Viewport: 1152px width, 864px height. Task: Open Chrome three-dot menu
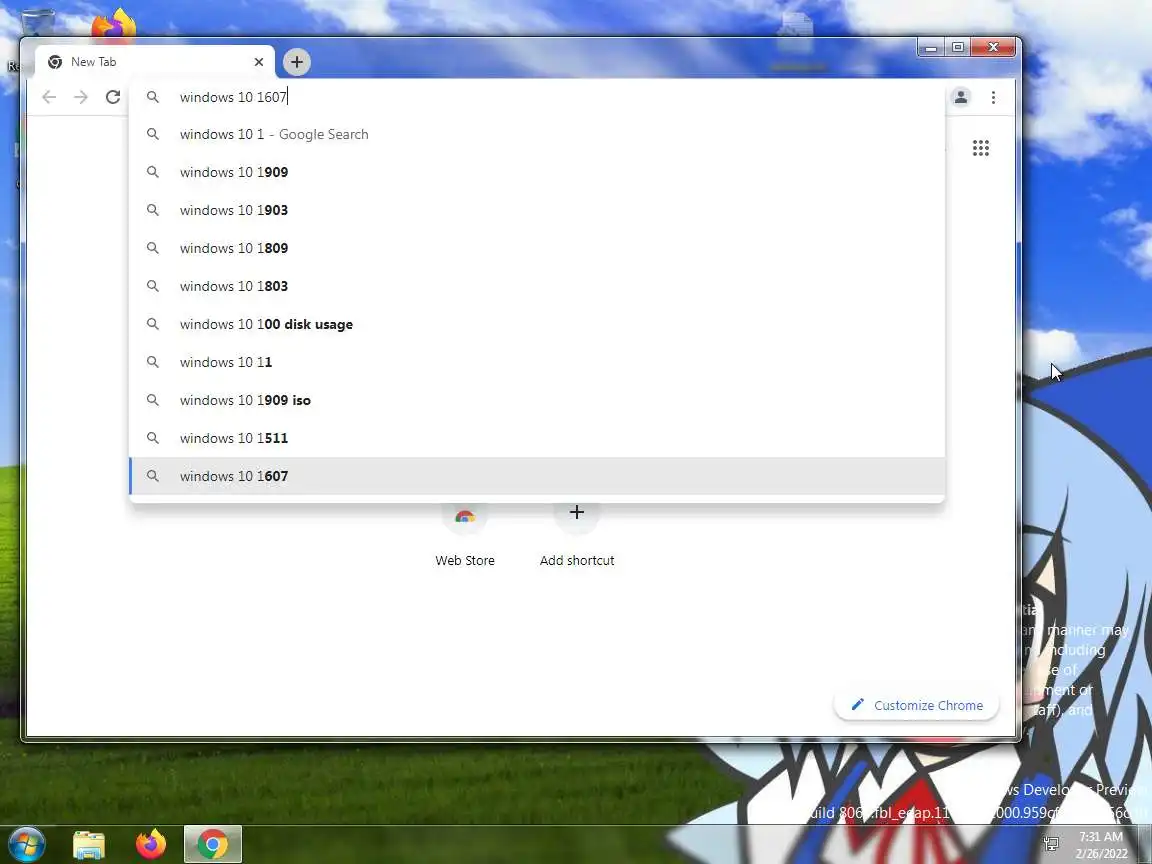[x=993, y=97]
